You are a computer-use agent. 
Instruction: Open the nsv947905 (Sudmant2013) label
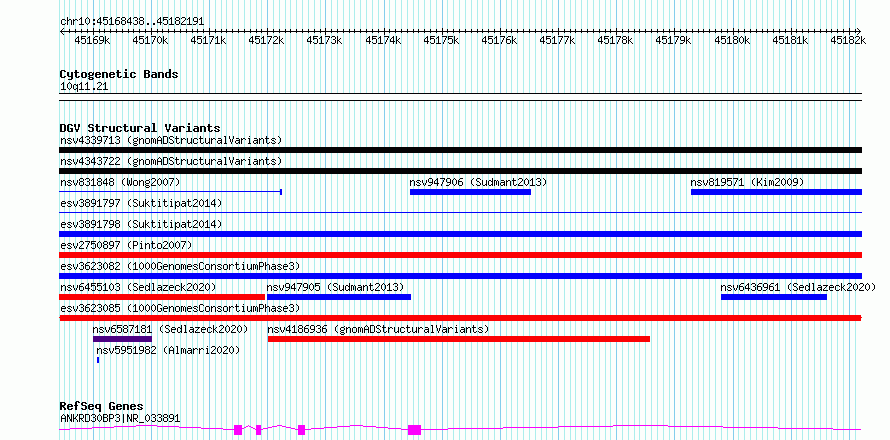click(335, 287)
